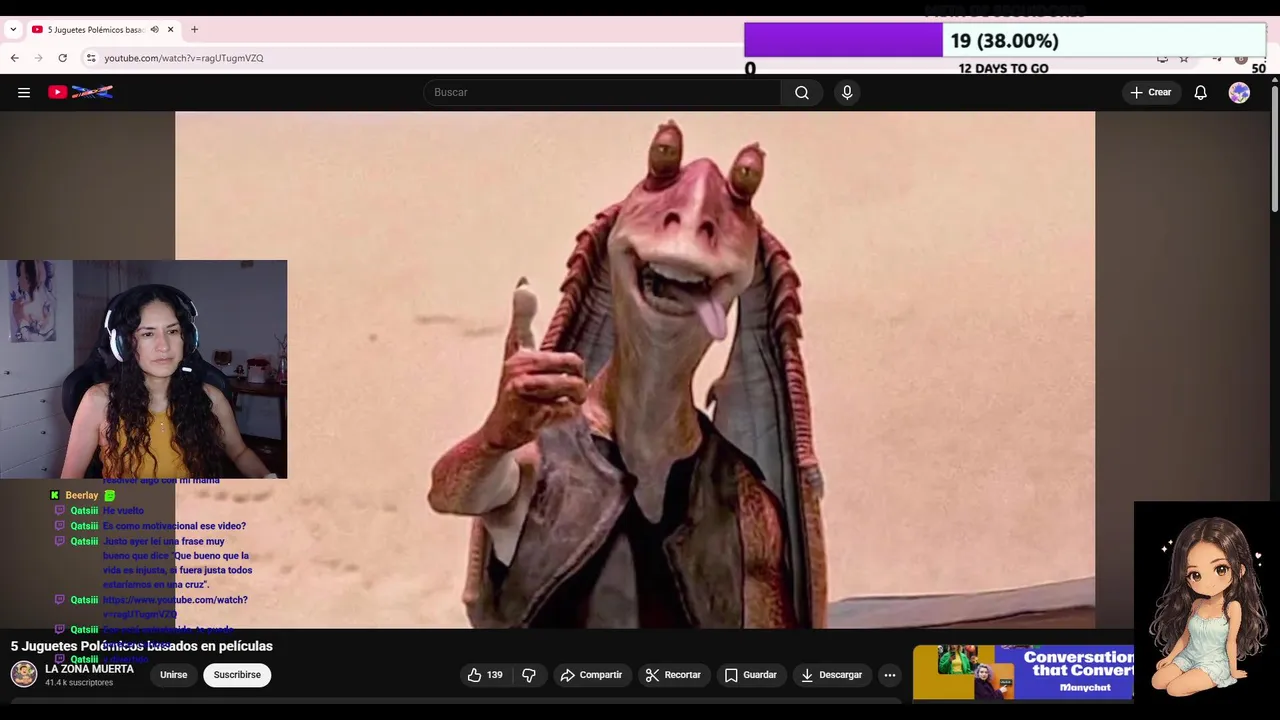
Task: Like the video with thumbs up
Action: click(485, 675)
